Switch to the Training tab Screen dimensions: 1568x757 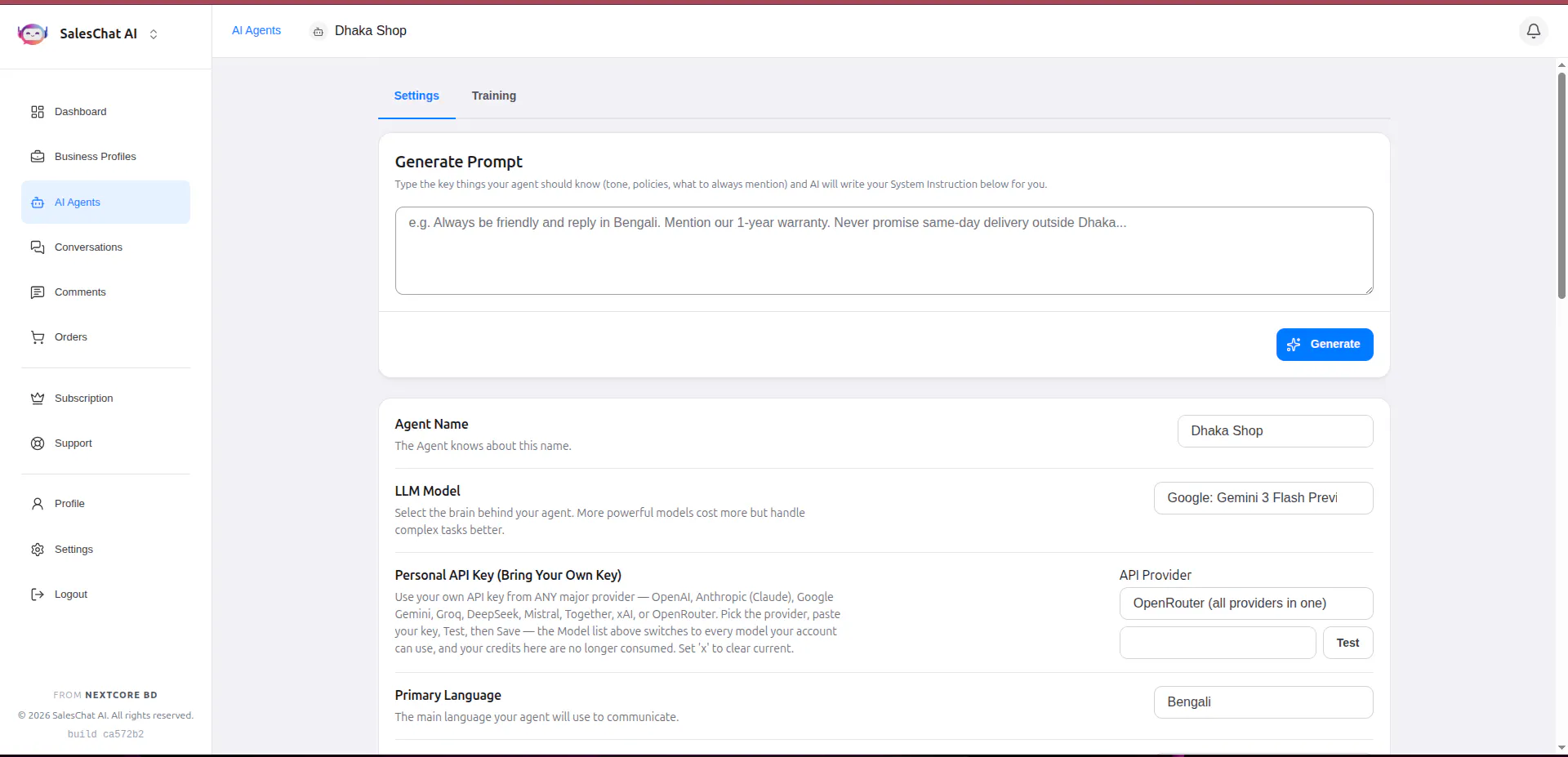tap(494, 96)
